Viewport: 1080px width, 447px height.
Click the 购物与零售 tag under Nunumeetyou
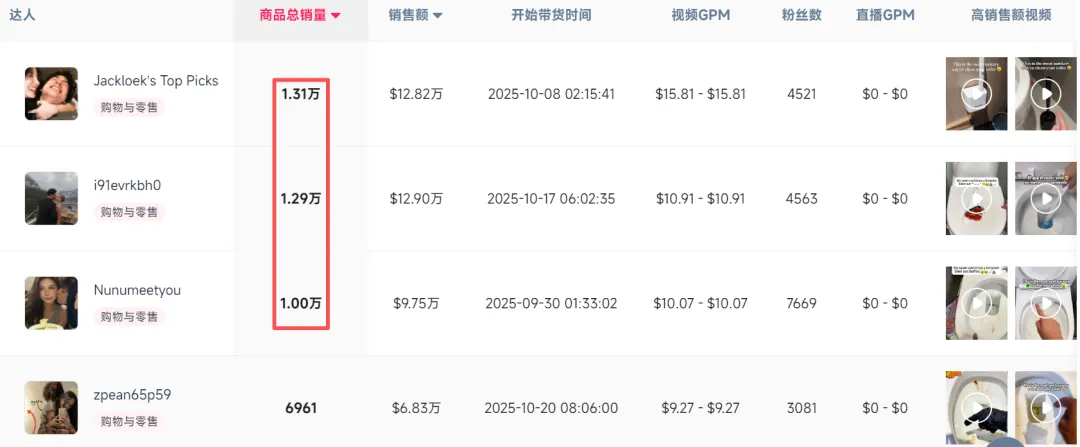coord(130,317)
